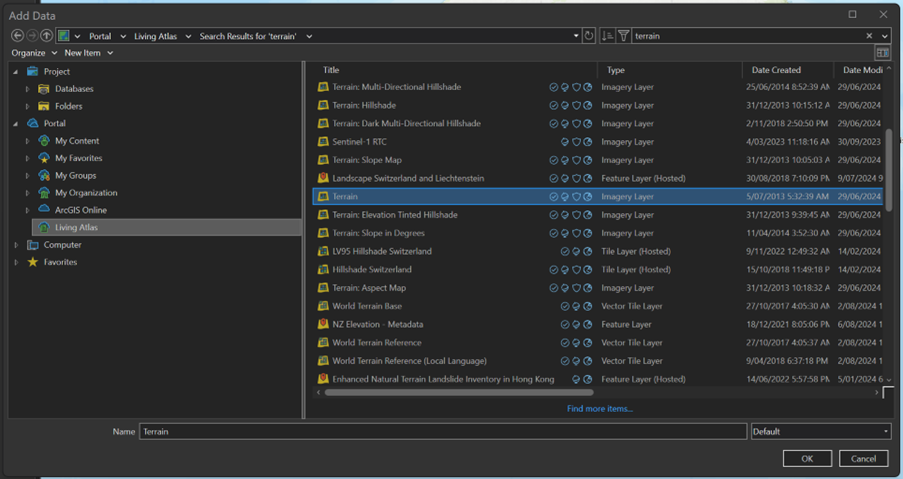The height and width of the screenshot is (479, 903).
Task: Close the Add Data dialog
Action: click(883, 14)
